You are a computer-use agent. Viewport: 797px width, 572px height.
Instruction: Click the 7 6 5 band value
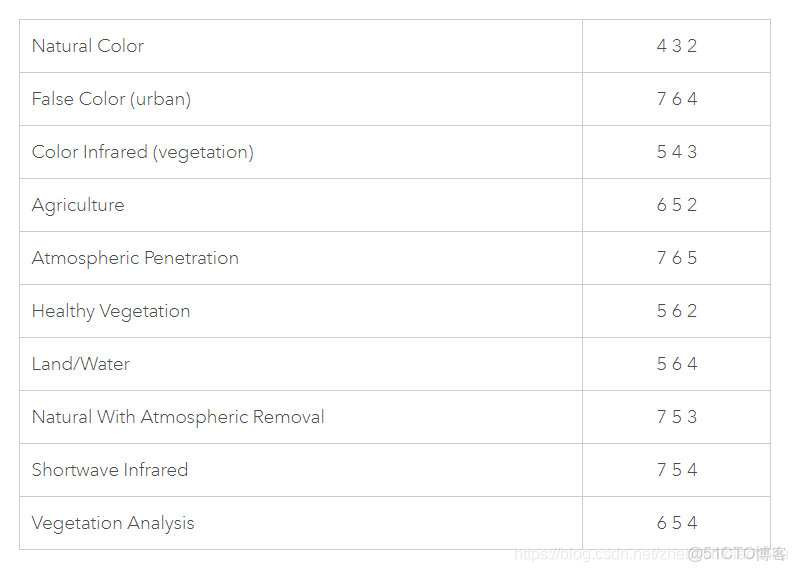tap(677, 258)
